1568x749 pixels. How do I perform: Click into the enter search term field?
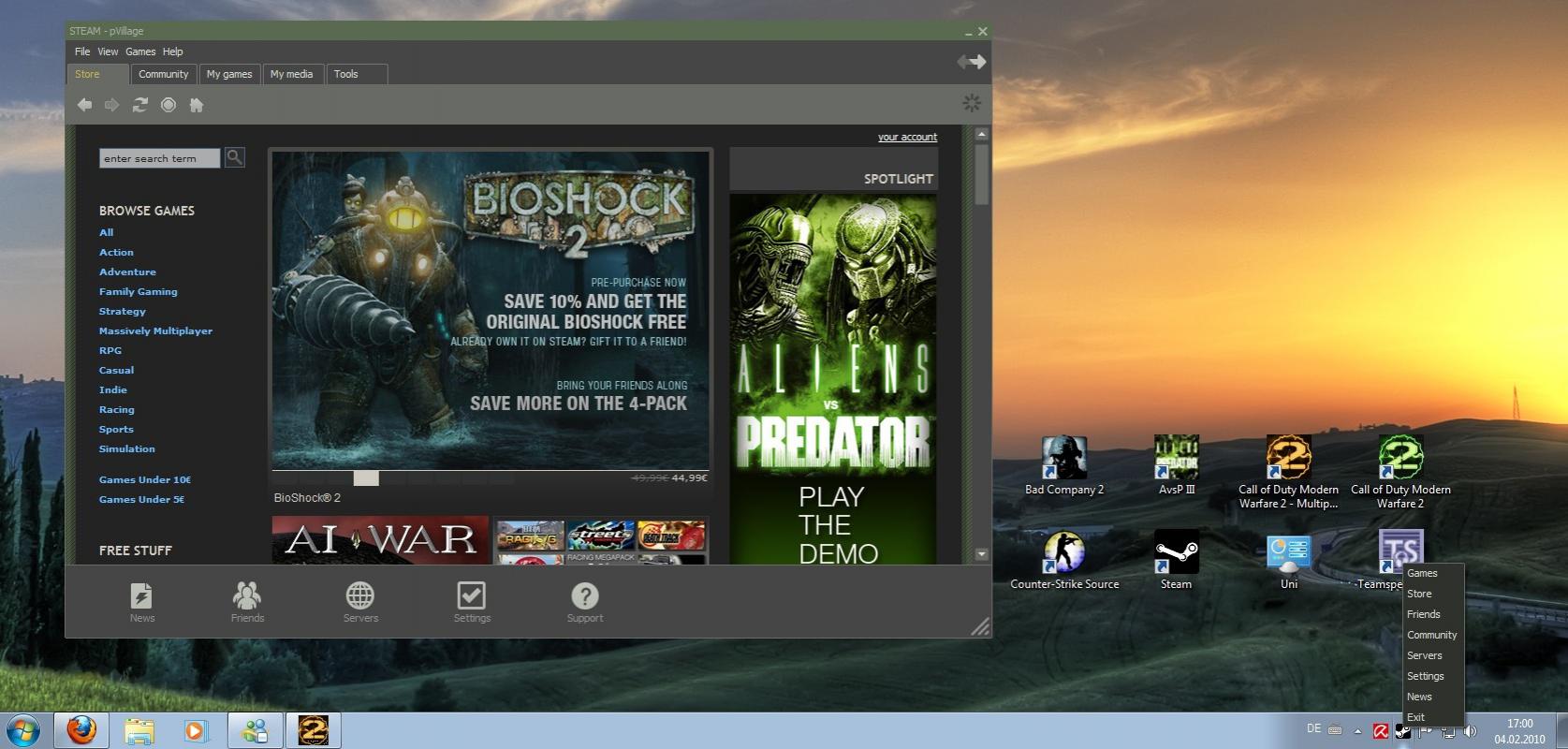[x=159, y=158]
